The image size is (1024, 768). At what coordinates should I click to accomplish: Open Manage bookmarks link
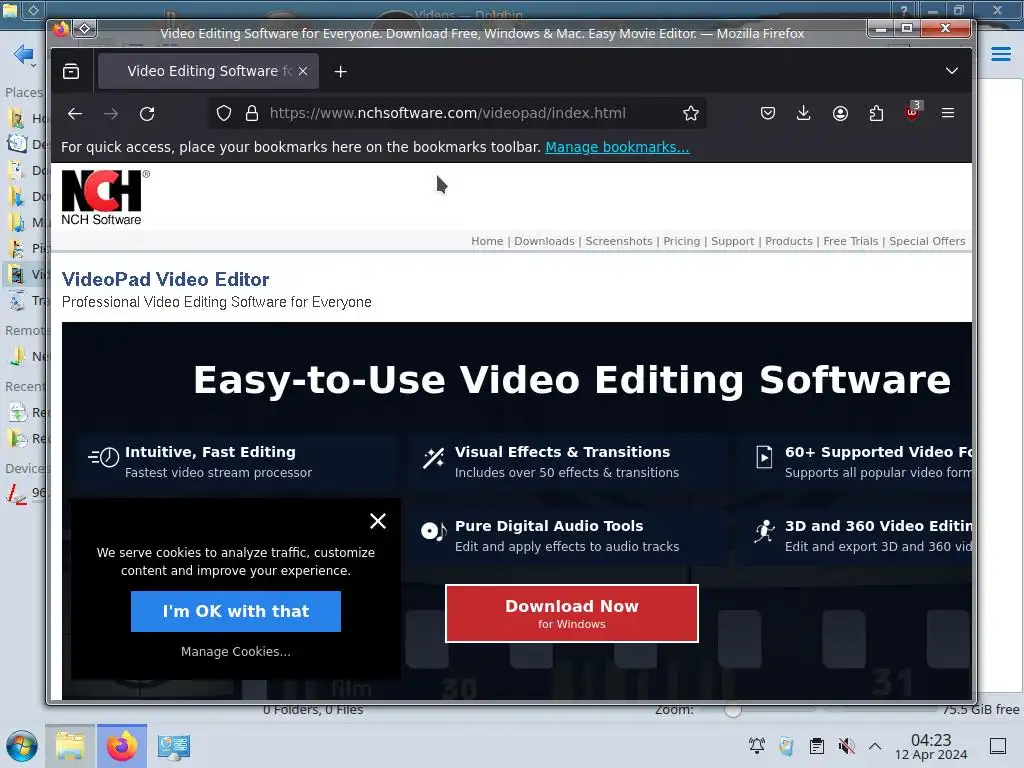617,147
